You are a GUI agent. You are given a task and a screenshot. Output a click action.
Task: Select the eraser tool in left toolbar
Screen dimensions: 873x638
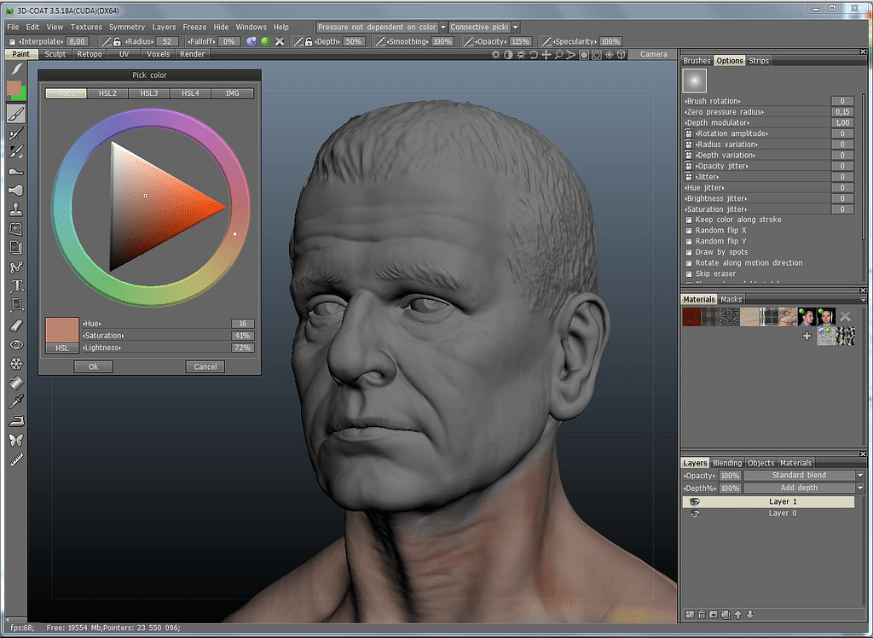point(16,325)
